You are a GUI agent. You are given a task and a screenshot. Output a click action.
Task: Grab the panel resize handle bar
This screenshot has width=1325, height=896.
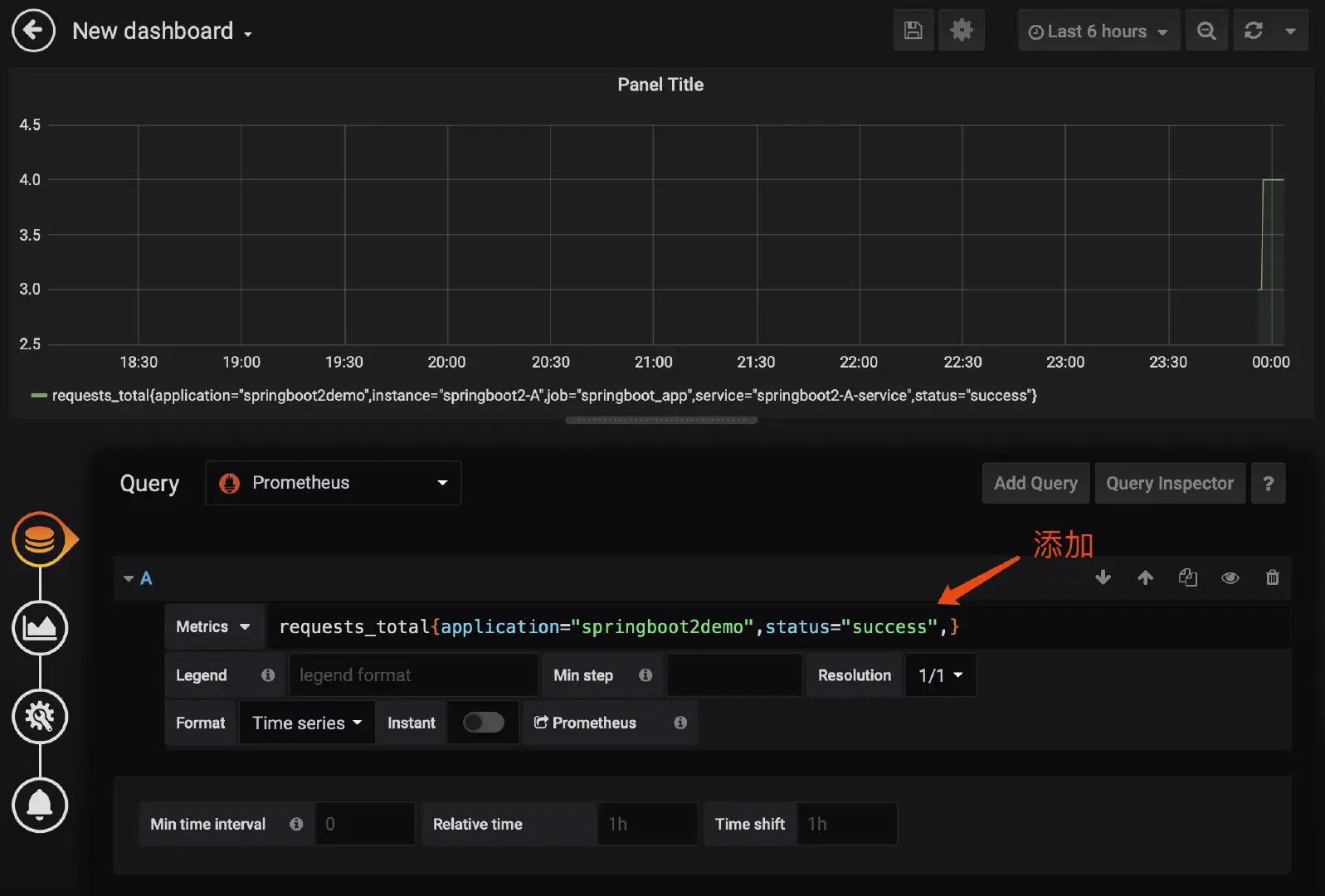(661, 421)
